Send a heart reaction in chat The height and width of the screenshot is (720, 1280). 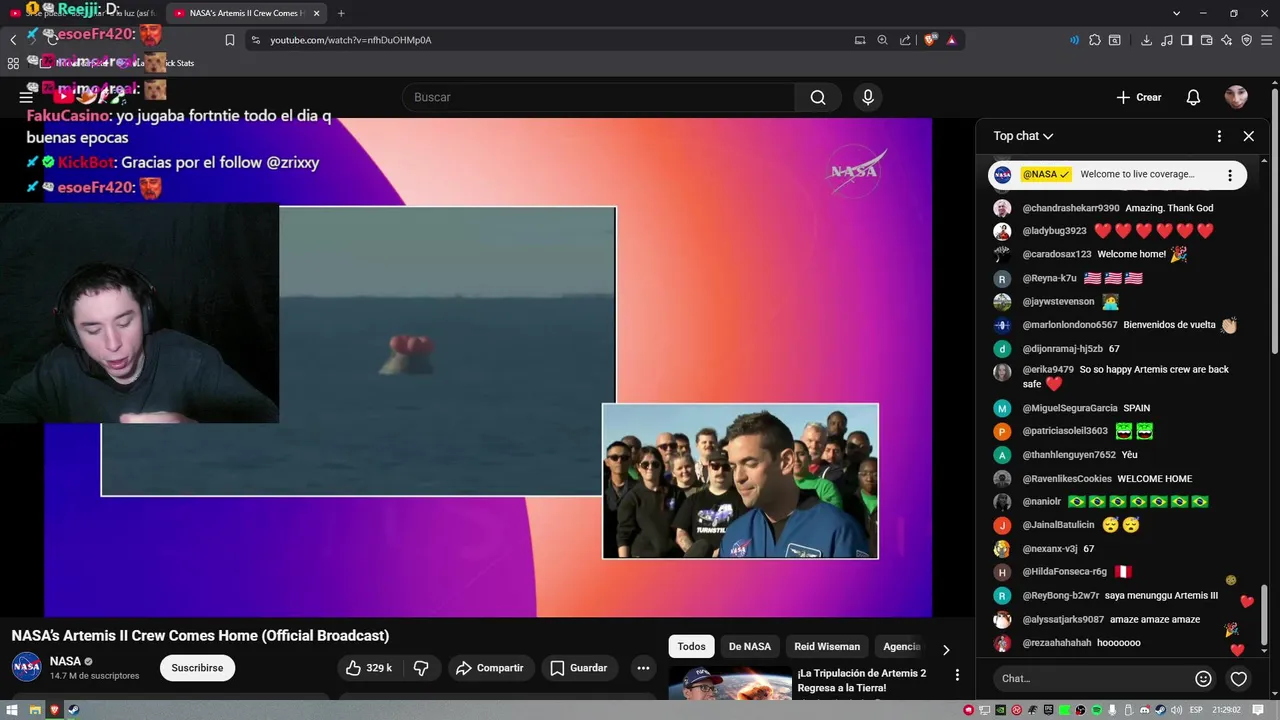pos(1239,679)
